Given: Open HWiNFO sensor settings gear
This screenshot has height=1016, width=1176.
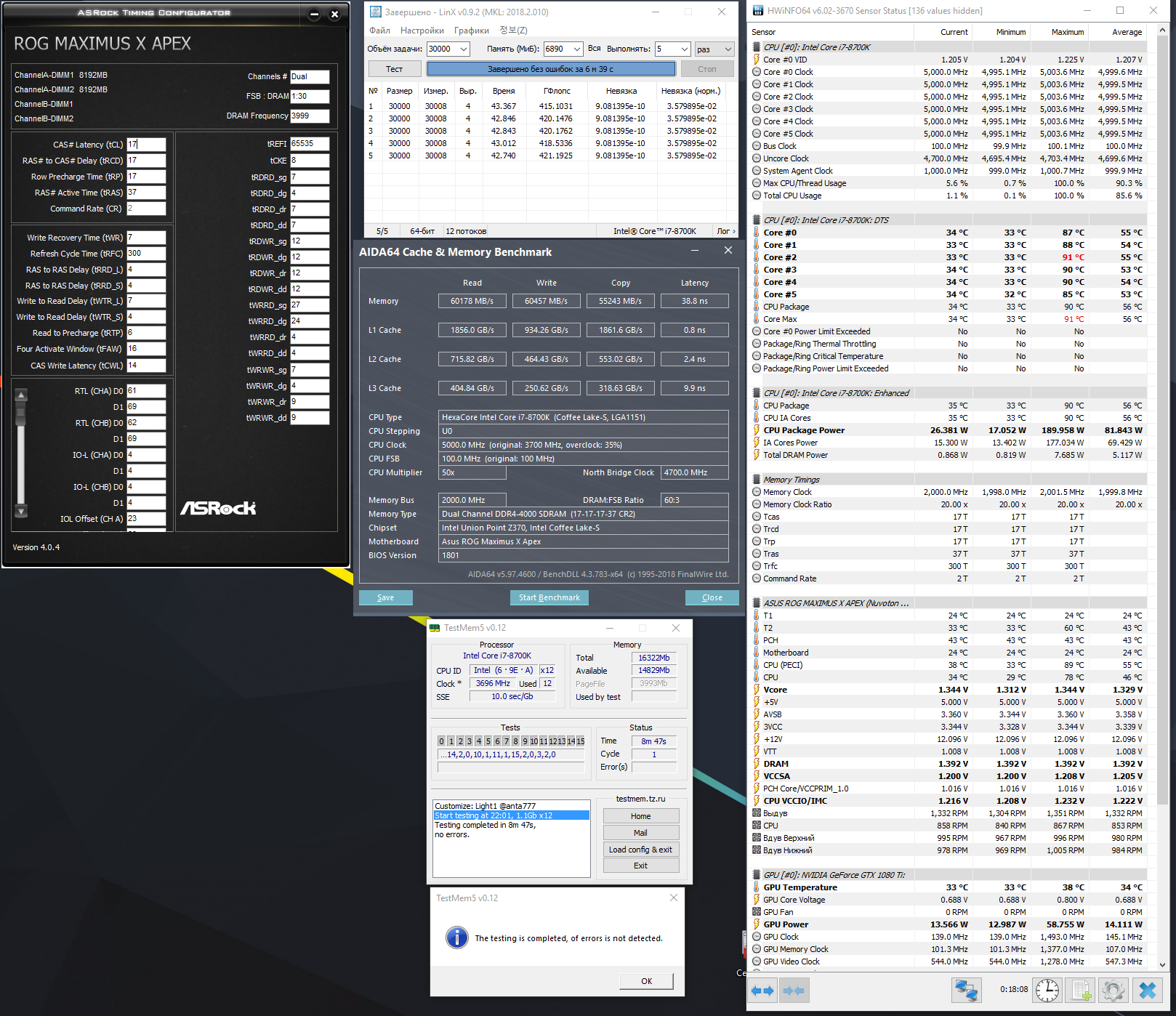Looking at the screenshot, I should pos(1113,991).
